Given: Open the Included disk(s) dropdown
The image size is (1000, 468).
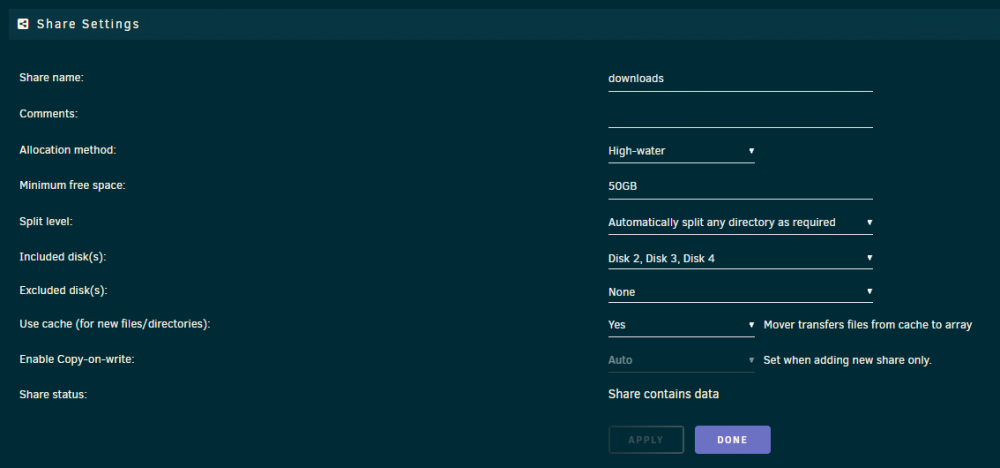Looking at the screenshot, I should coord(740,258).
